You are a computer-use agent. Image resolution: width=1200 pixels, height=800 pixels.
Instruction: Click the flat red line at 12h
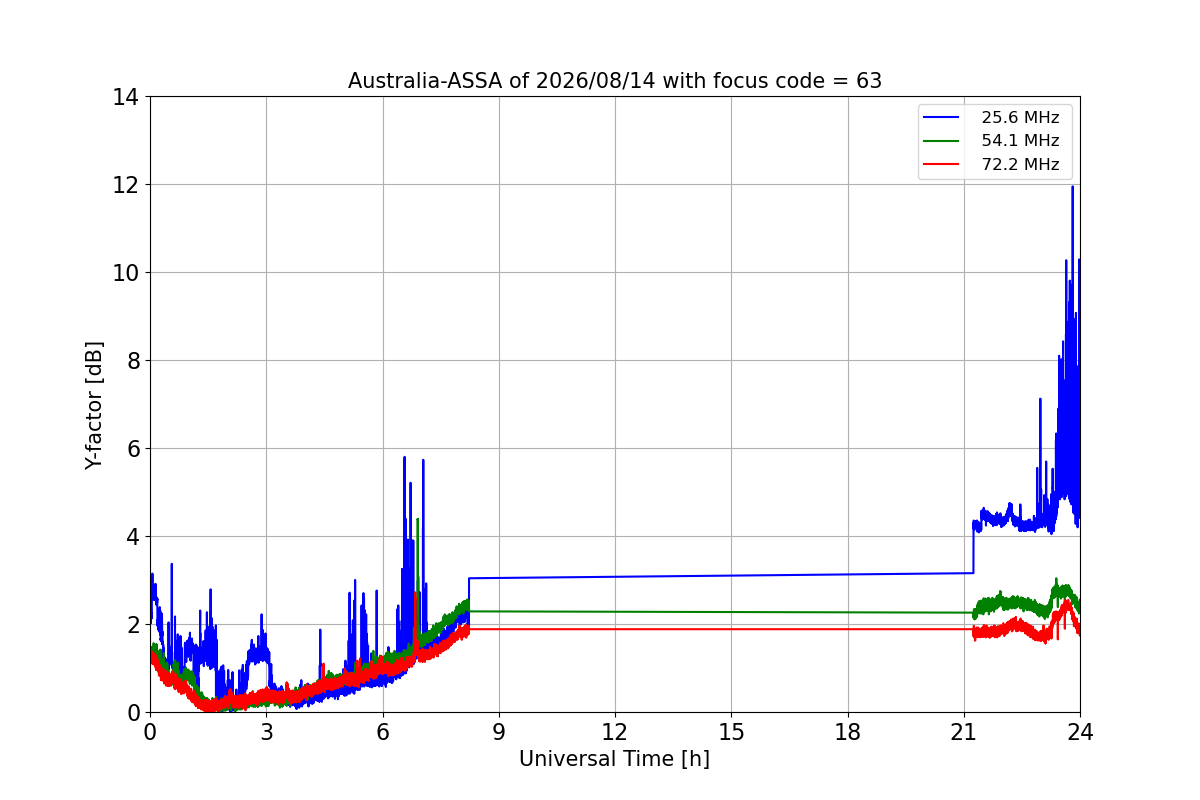pos(614,629)
